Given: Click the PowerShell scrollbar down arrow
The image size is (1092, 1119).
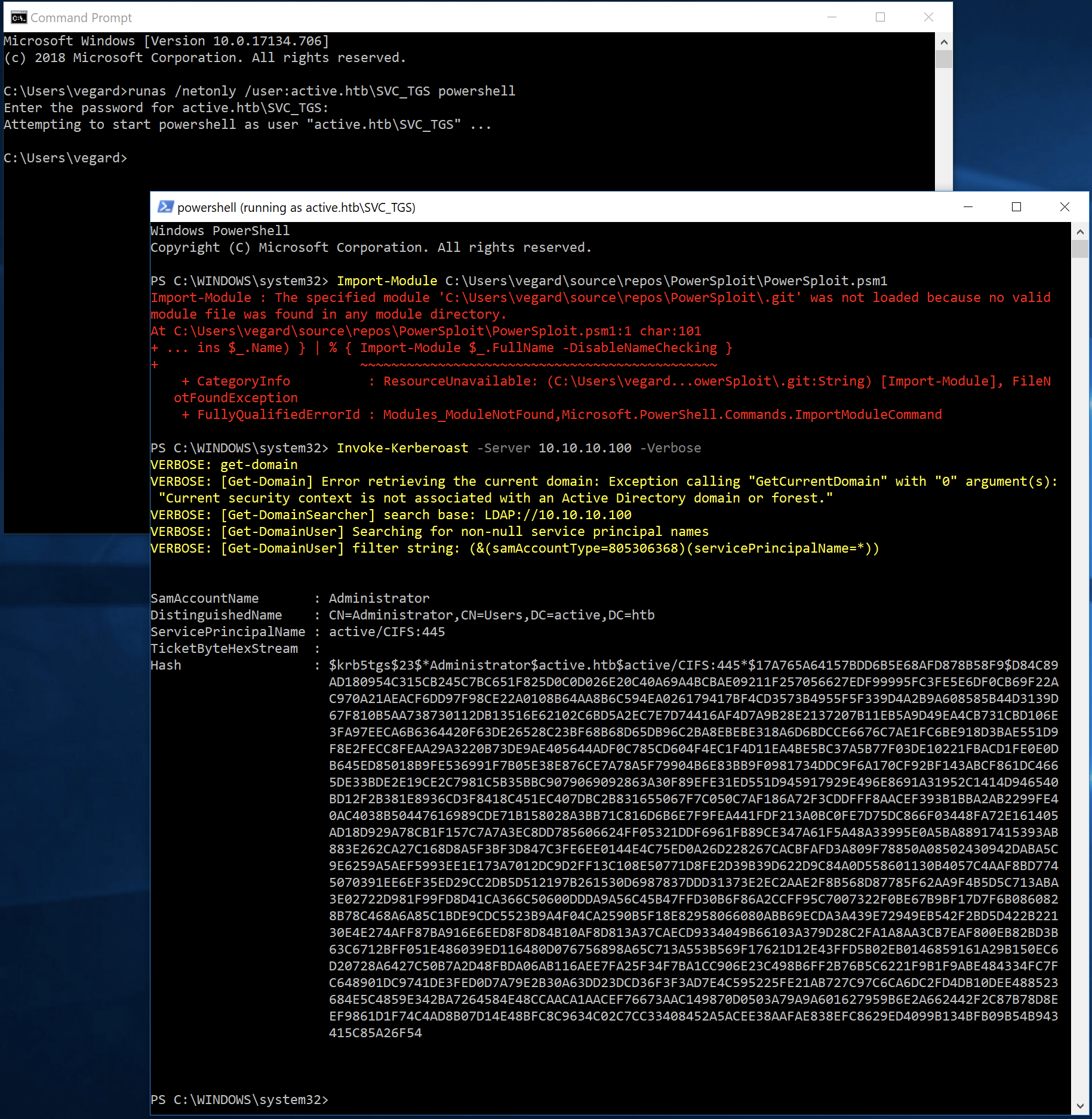Looking at the screenshot, I should coord(1079,1106).
